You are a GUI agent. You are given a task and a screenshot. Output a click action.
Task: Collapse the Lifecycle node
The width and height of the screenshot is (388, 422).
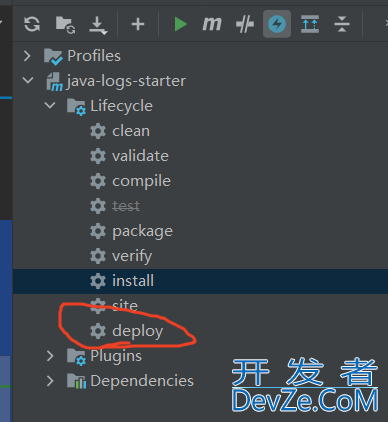pyautogui.click(x=50, y=105)
